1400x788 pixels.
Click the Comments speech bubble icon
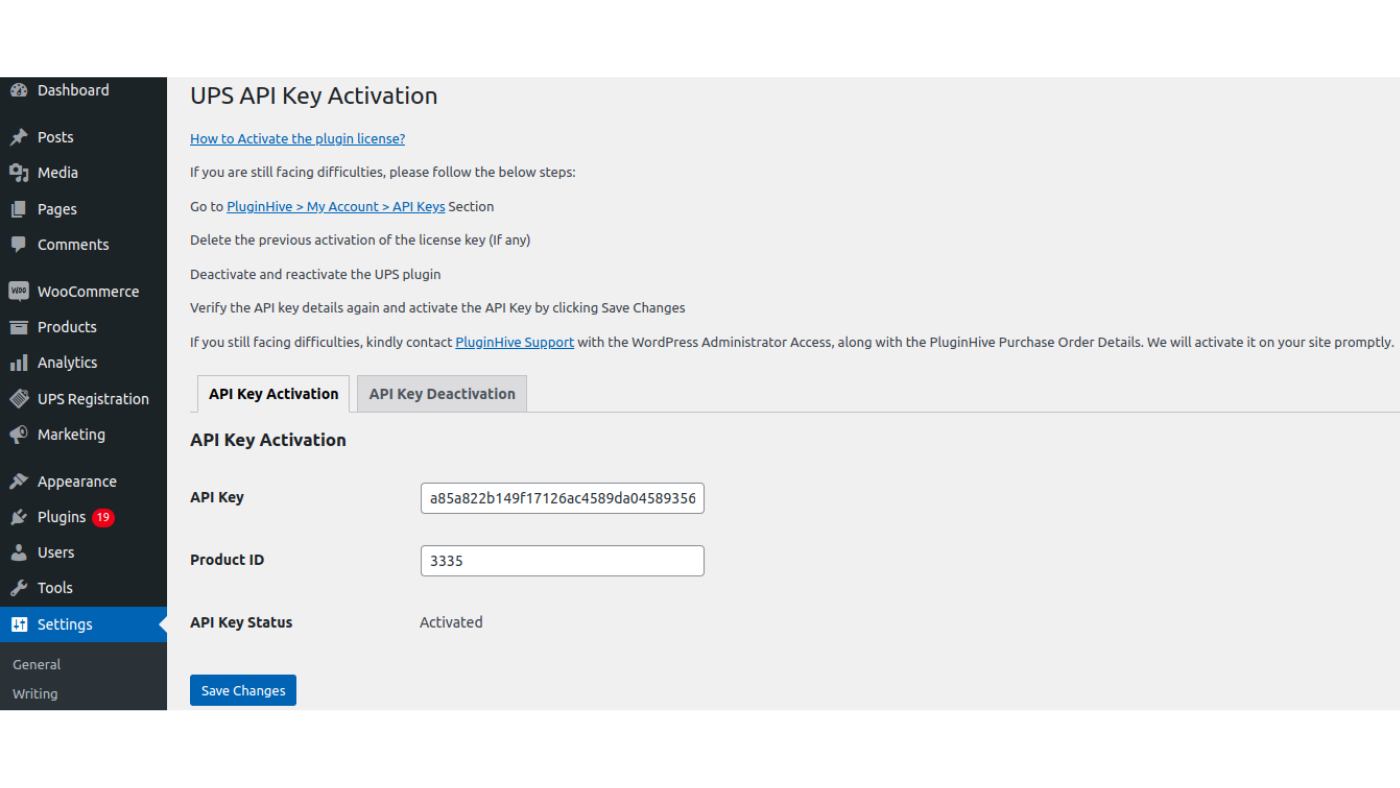[x=19, y=245]
